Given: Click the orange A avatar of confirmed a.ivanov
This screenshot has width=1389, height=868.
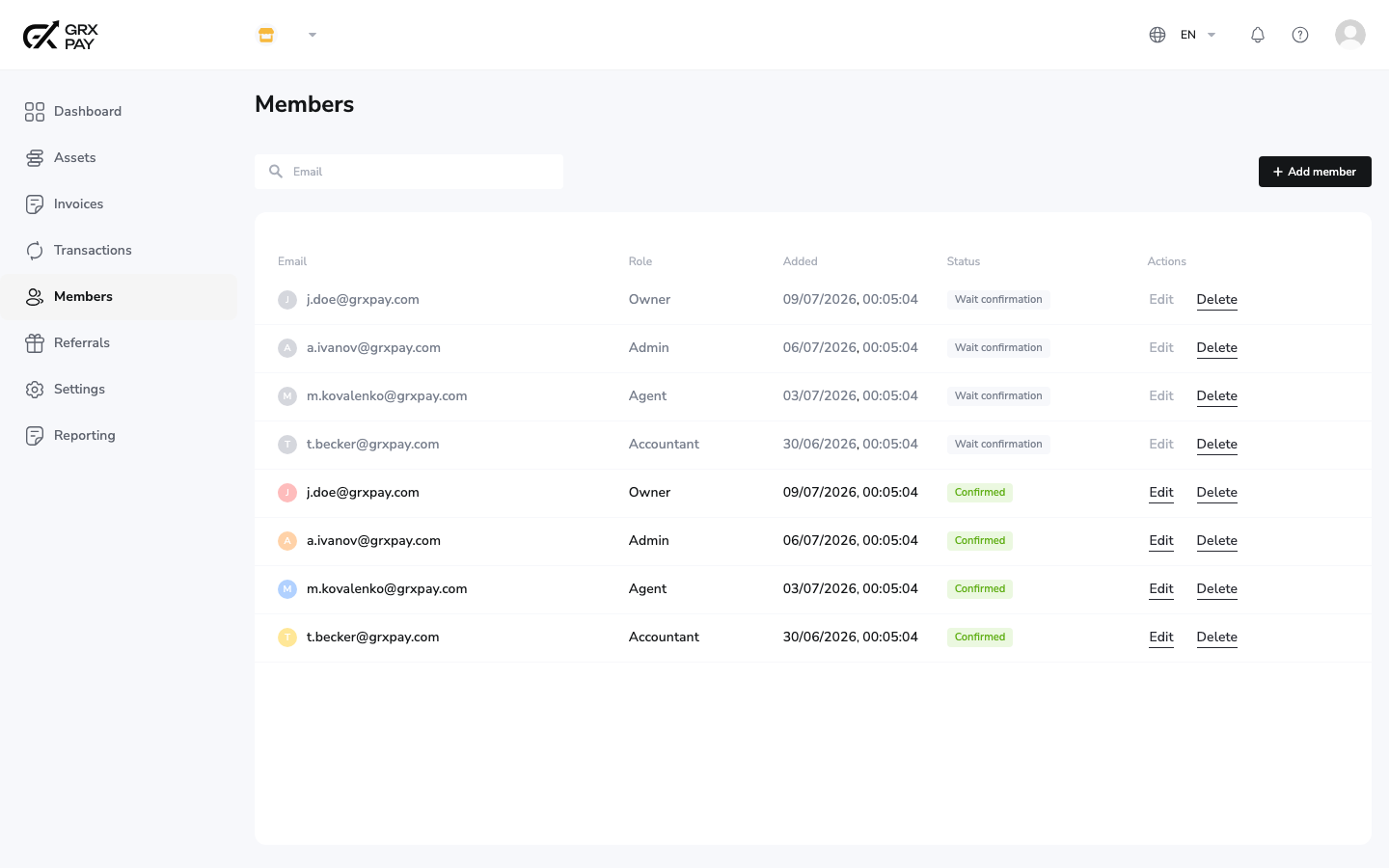Looking at the screenshot, I should [x=287, y=541].
